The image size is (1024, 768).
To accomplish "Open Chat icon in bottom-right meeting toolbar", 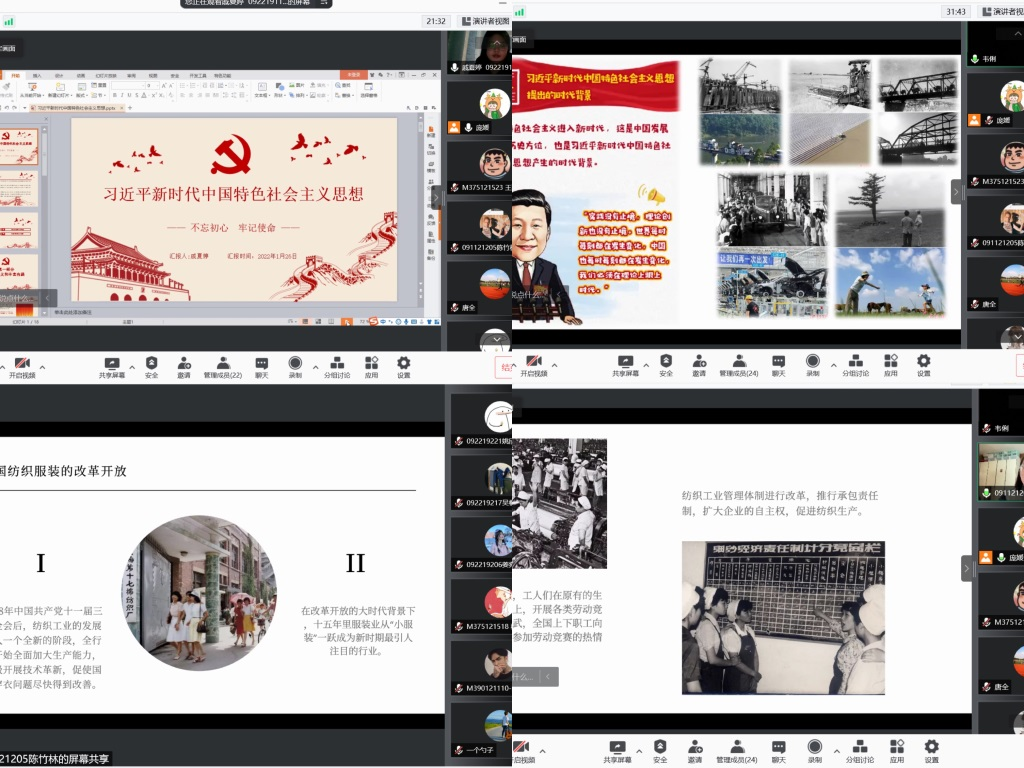I will (777, 750).
